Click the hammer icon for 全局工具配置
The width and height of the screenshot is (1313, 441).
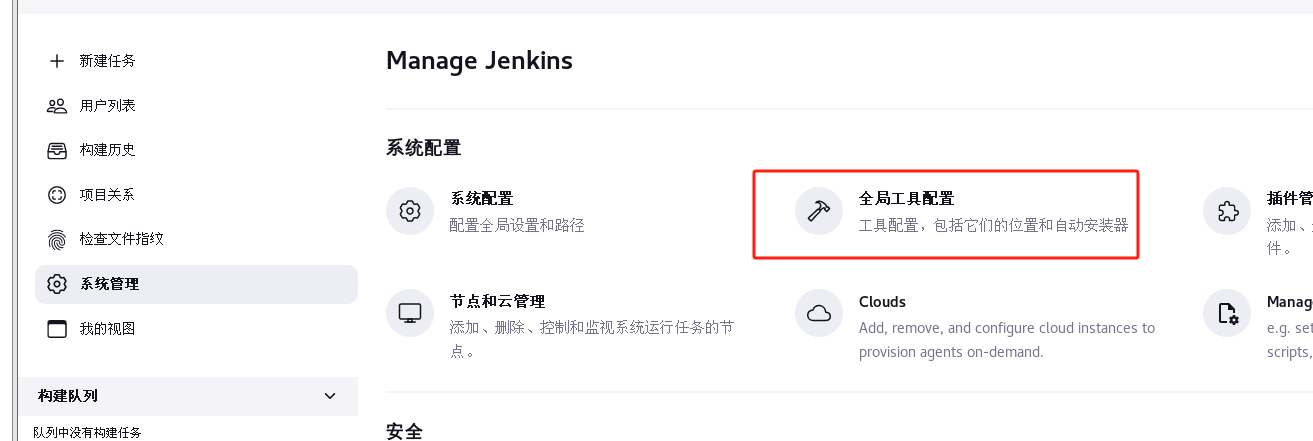tap(819, 211)
